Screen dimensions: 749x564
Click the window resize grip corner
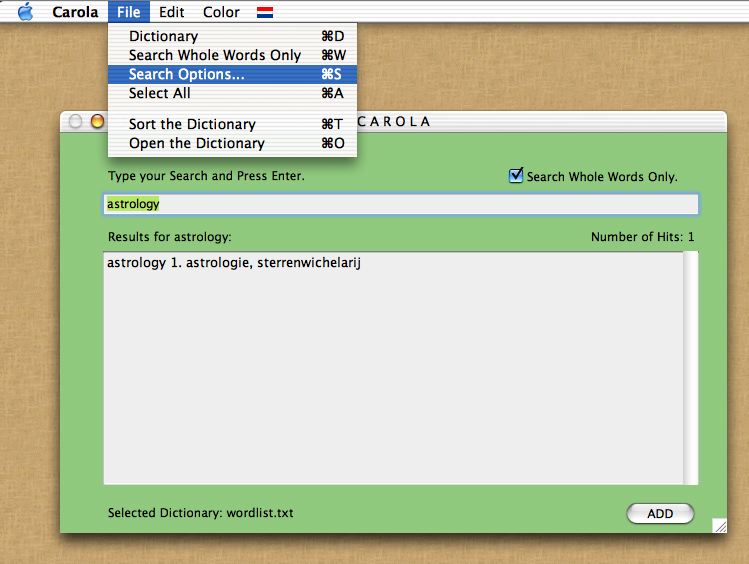coord(719,525)
